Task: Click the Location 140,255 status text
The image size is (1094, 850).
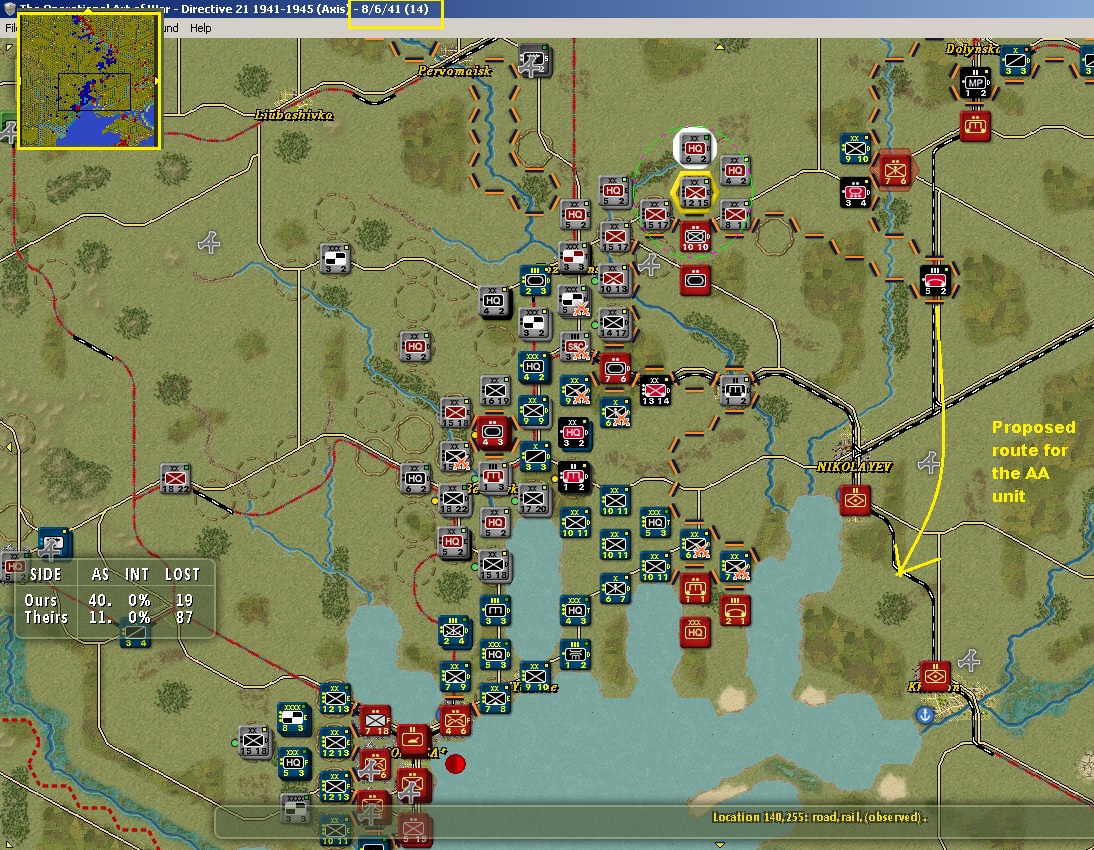Action: (819, 817)
